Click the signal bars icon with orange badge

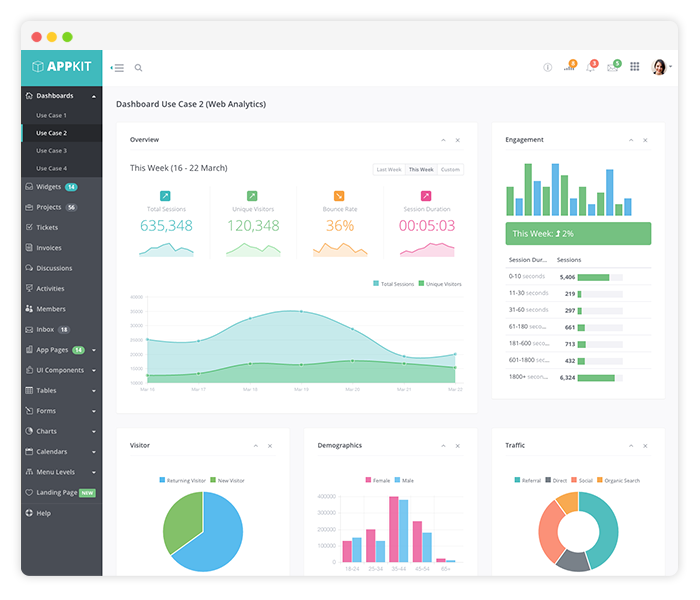pos(568,68)
